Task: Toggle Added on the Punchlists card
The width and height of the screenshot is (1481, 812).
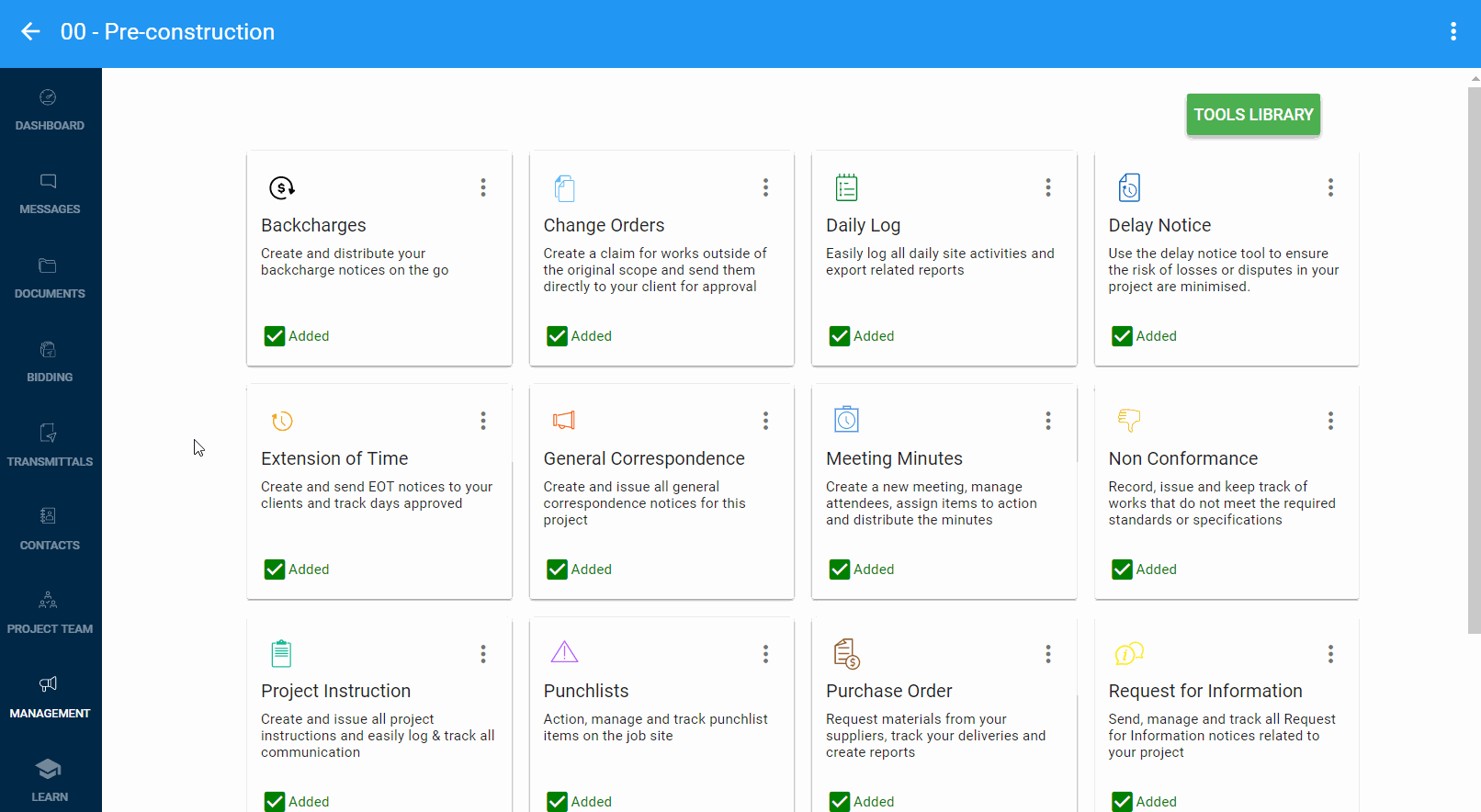Action: 557,802
